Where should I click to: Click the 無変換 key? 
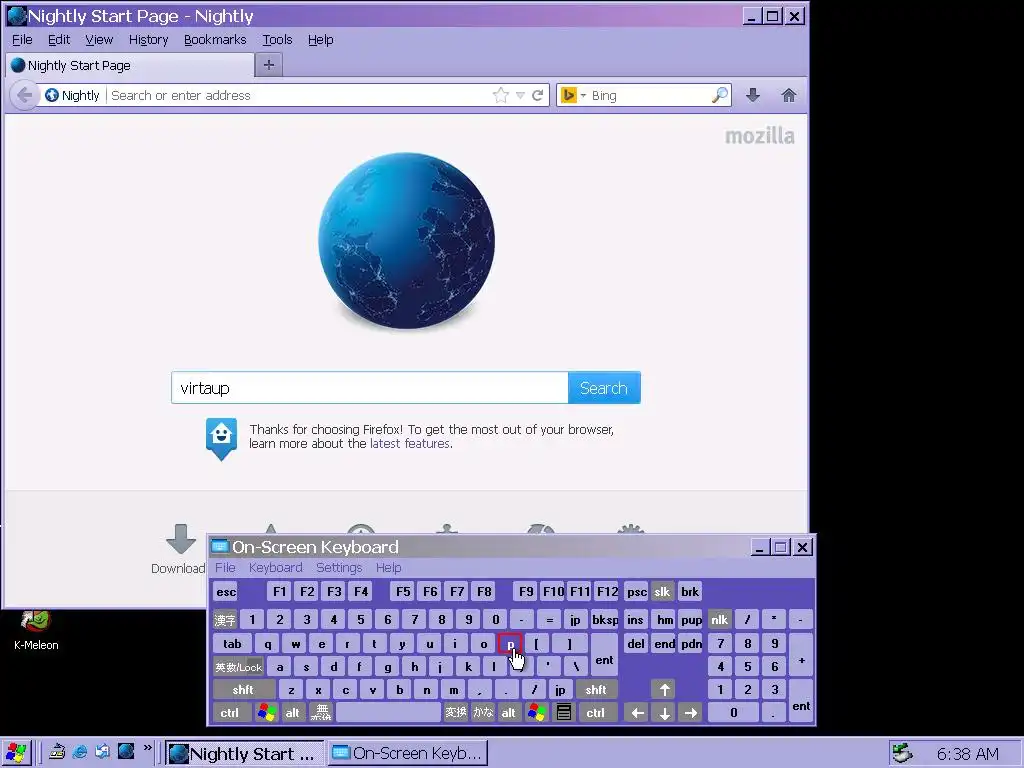pos(320,712)
